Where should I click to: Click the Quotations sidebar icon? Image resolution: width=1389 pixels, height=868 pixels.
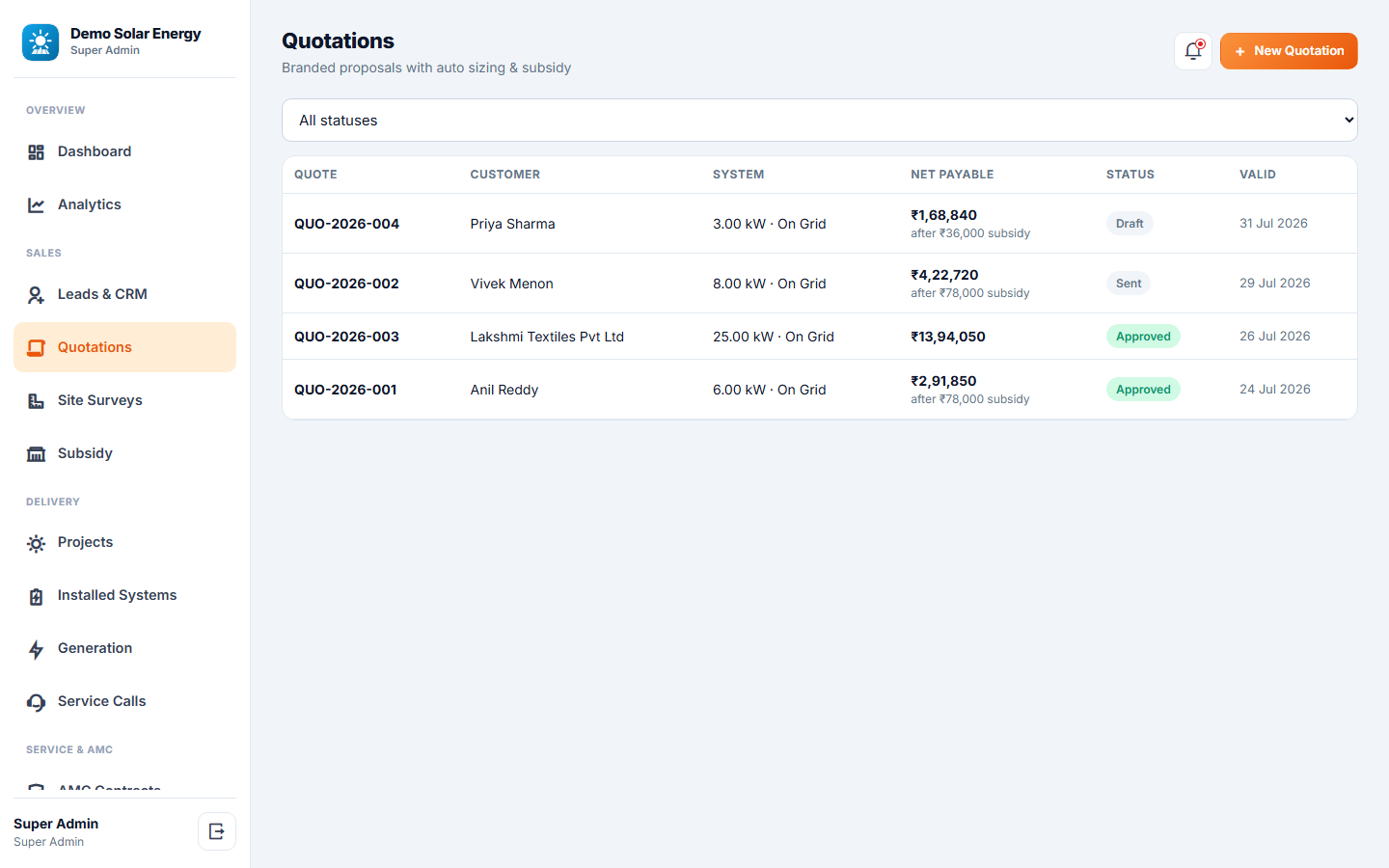pyautogui.click(x=37, y=348)
